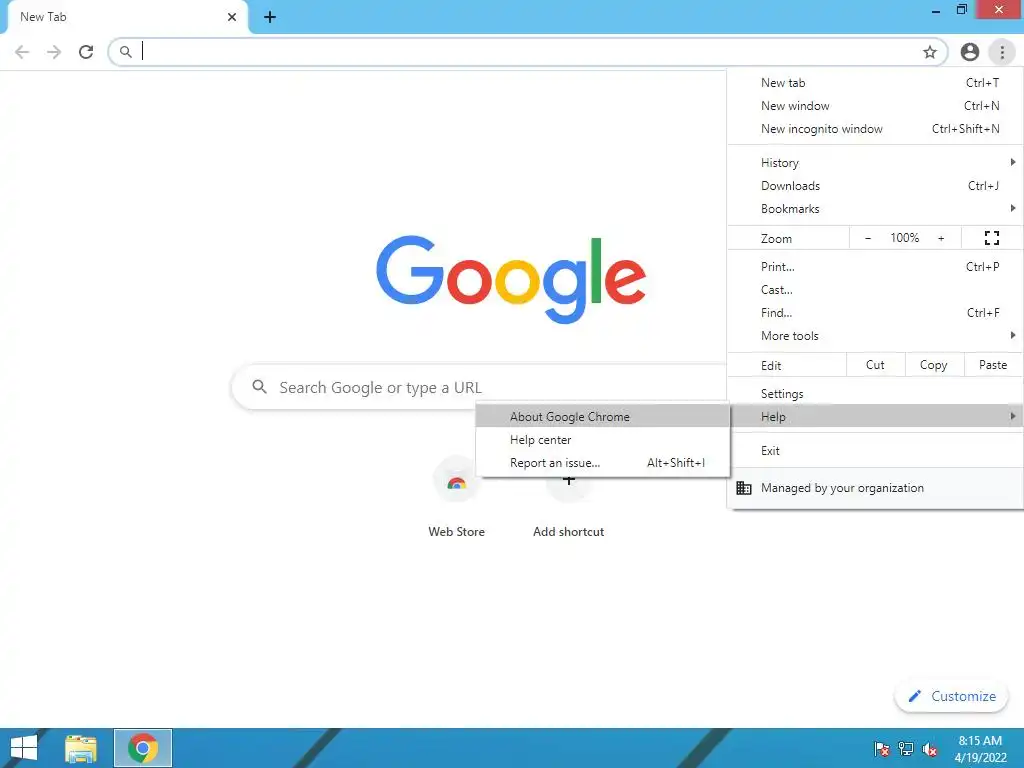Decrease zoom with minus button

[868, 238]
